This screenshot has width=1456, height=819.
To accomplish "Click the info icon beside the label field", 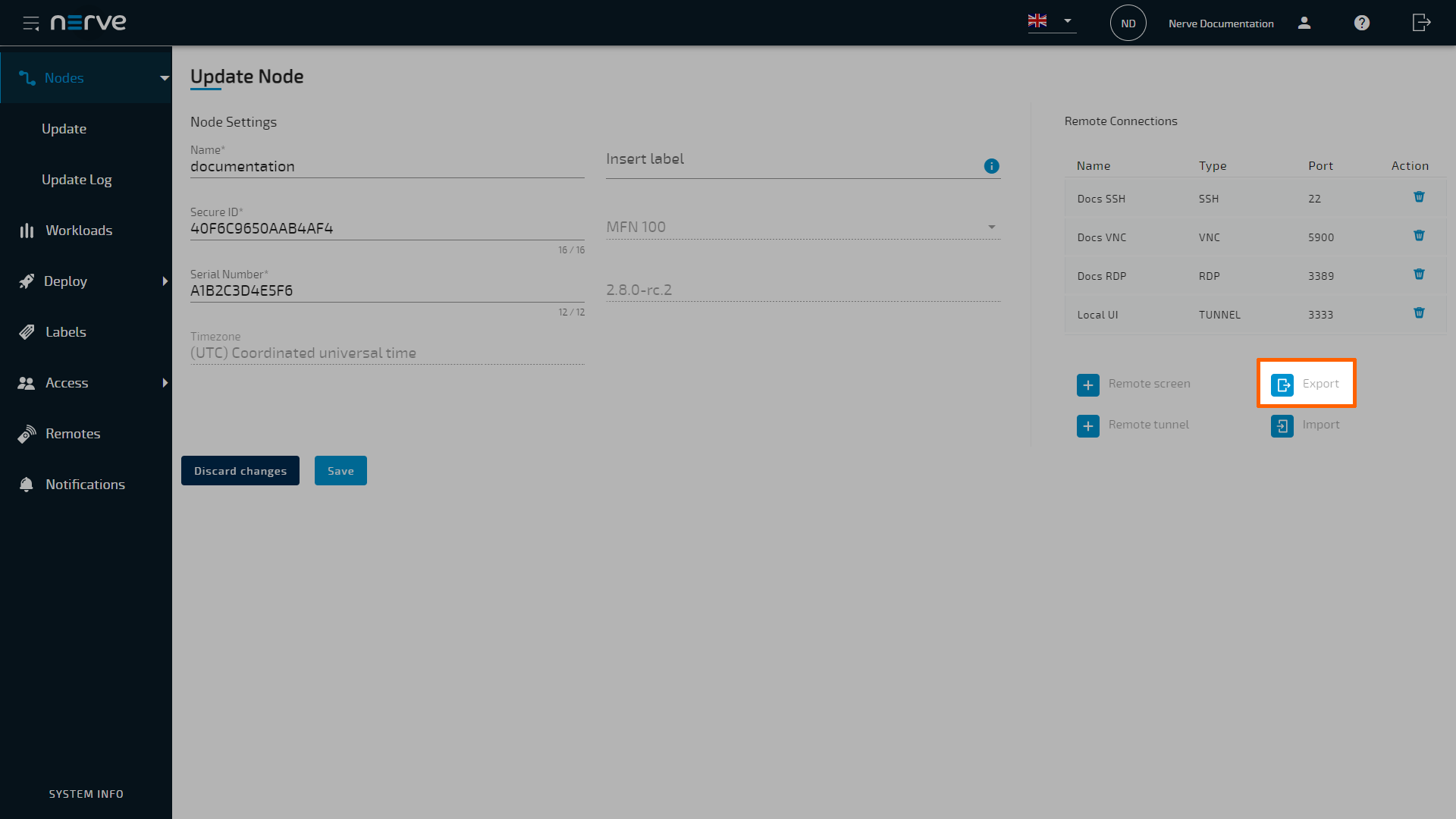I will [991, 166].
